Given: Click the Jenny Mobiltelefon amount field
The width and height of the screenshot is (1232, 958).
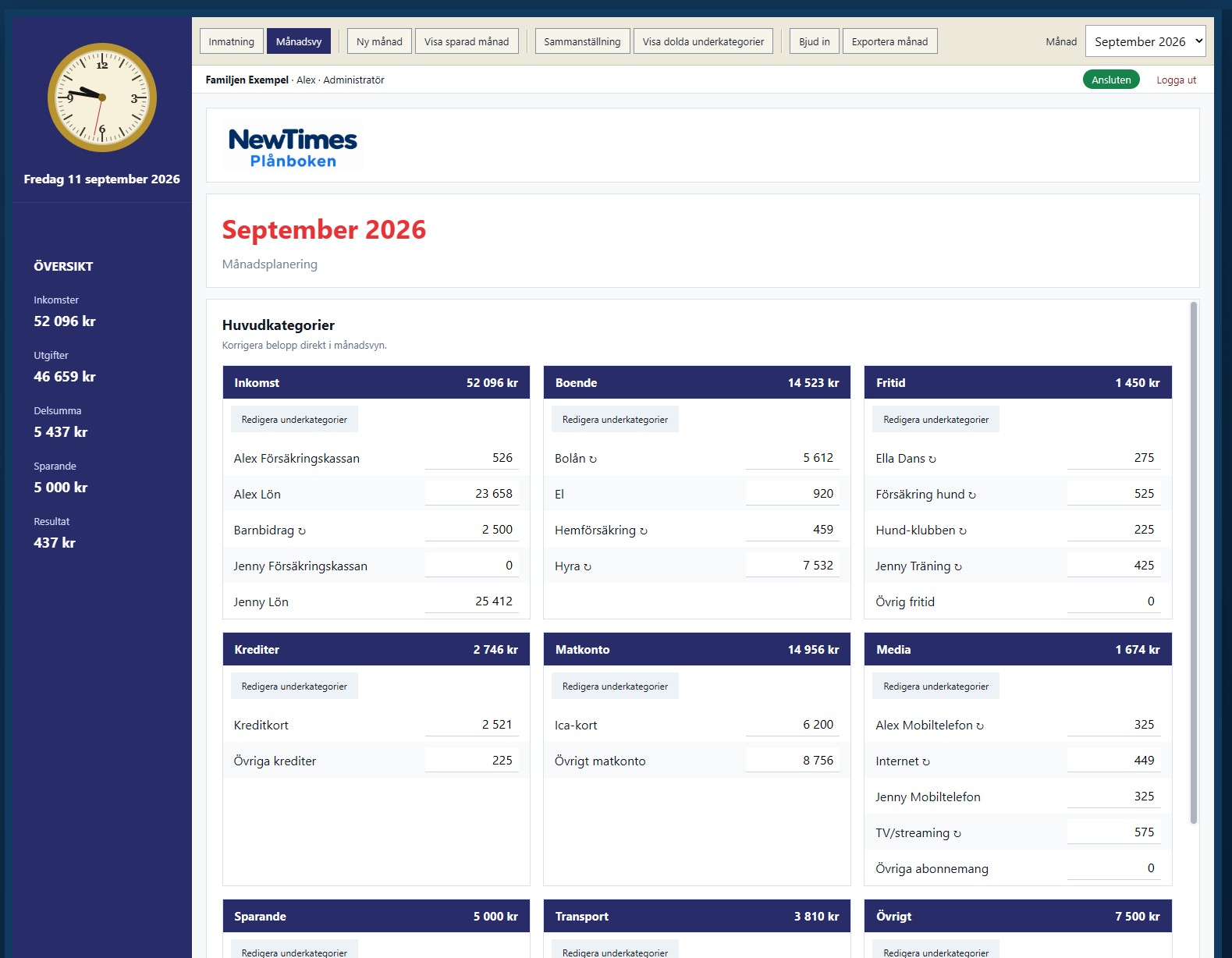Looking at the screenshot, I should click(x=1113, y=796).
